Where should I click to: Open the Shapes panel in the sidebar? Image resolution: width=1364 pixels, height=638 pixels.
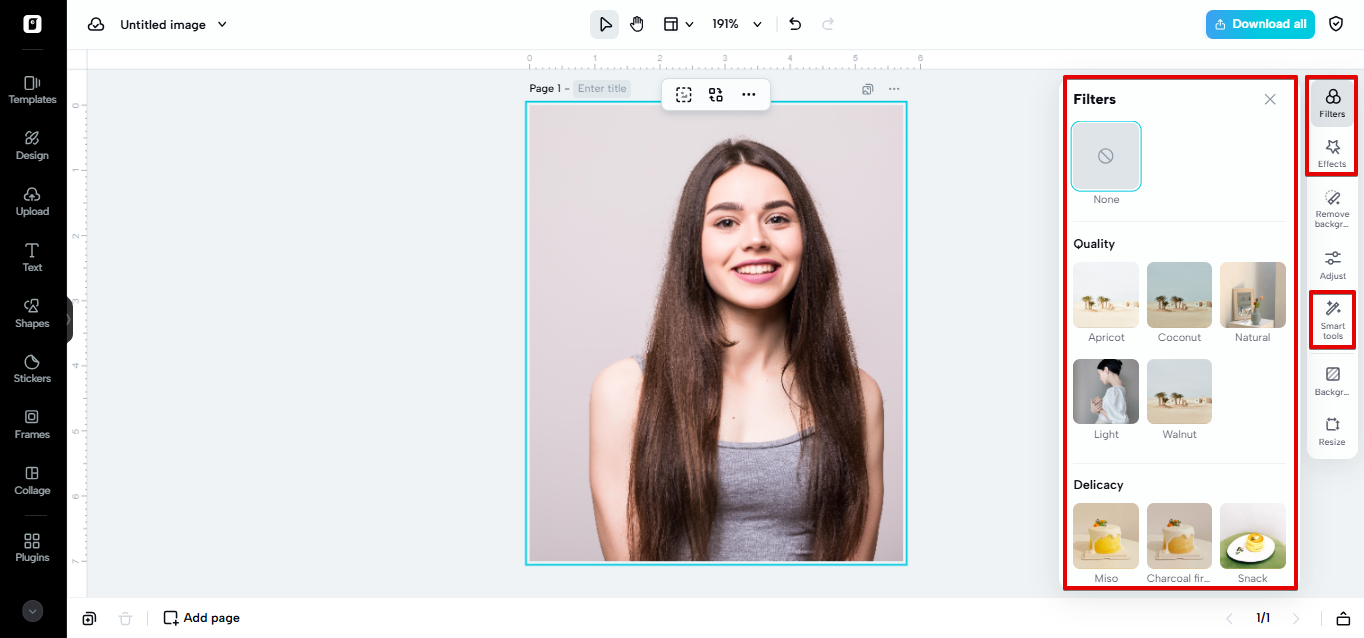click(x=31, y=312)
